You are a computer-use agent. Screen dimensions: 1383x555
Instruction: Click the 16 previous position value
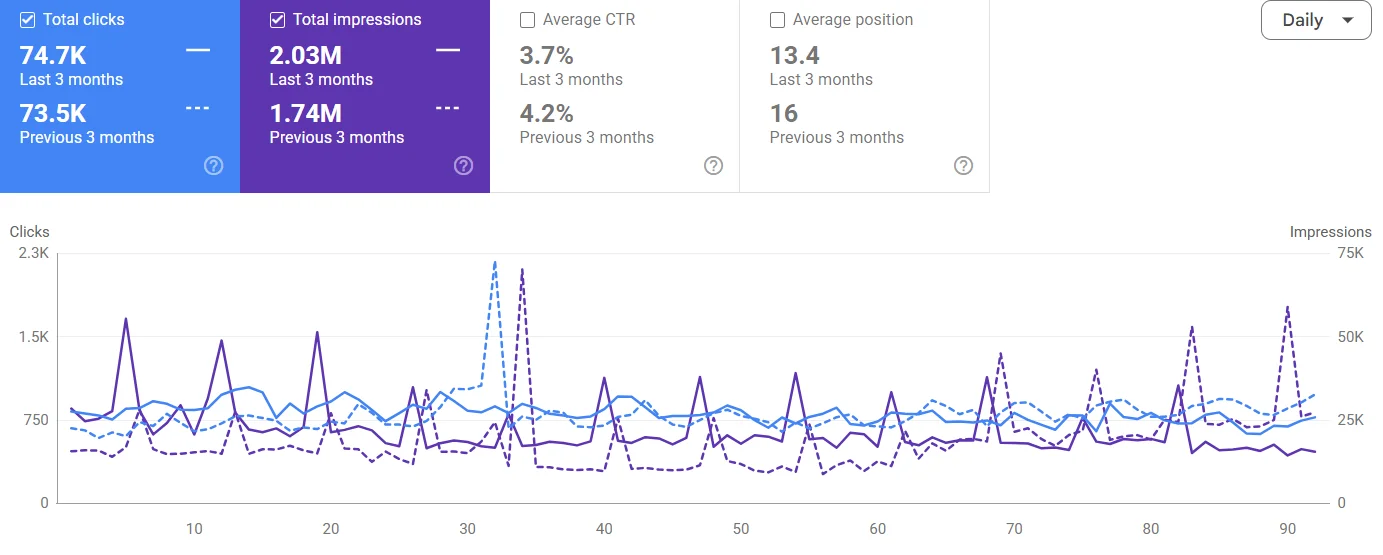tap(784, 113)
